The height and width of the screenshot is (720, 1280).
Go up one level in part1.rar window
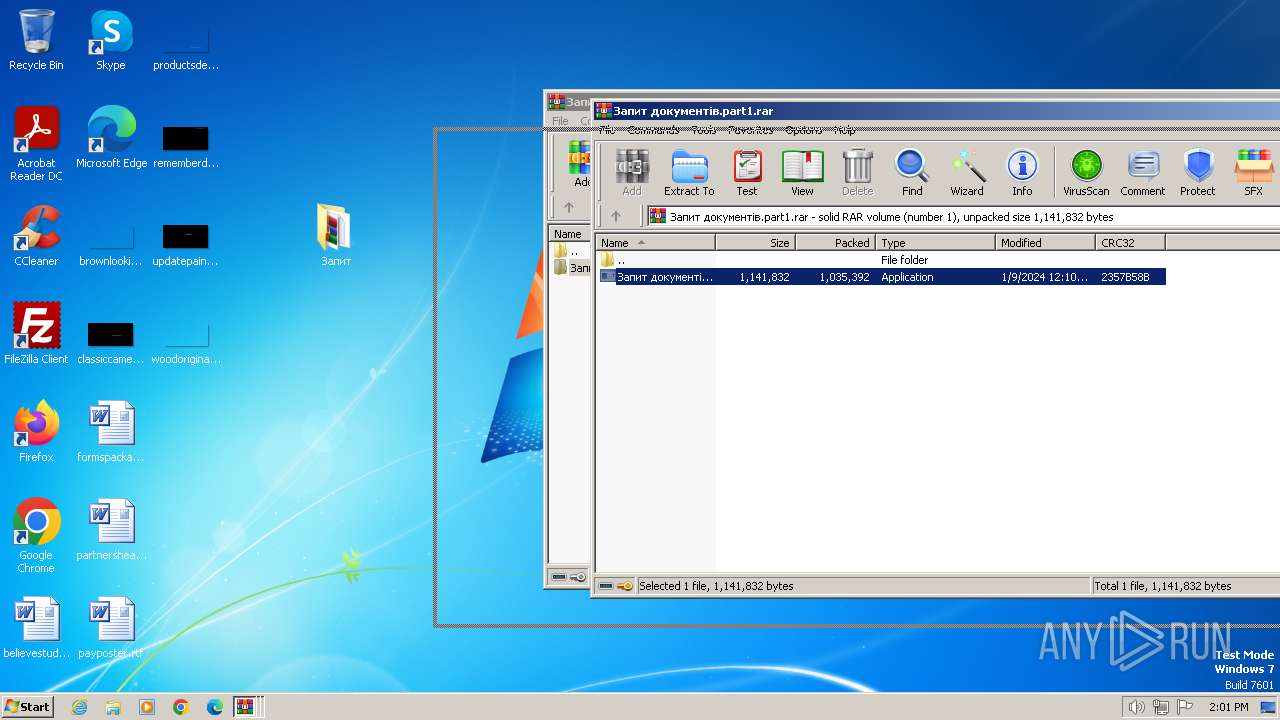616,216
